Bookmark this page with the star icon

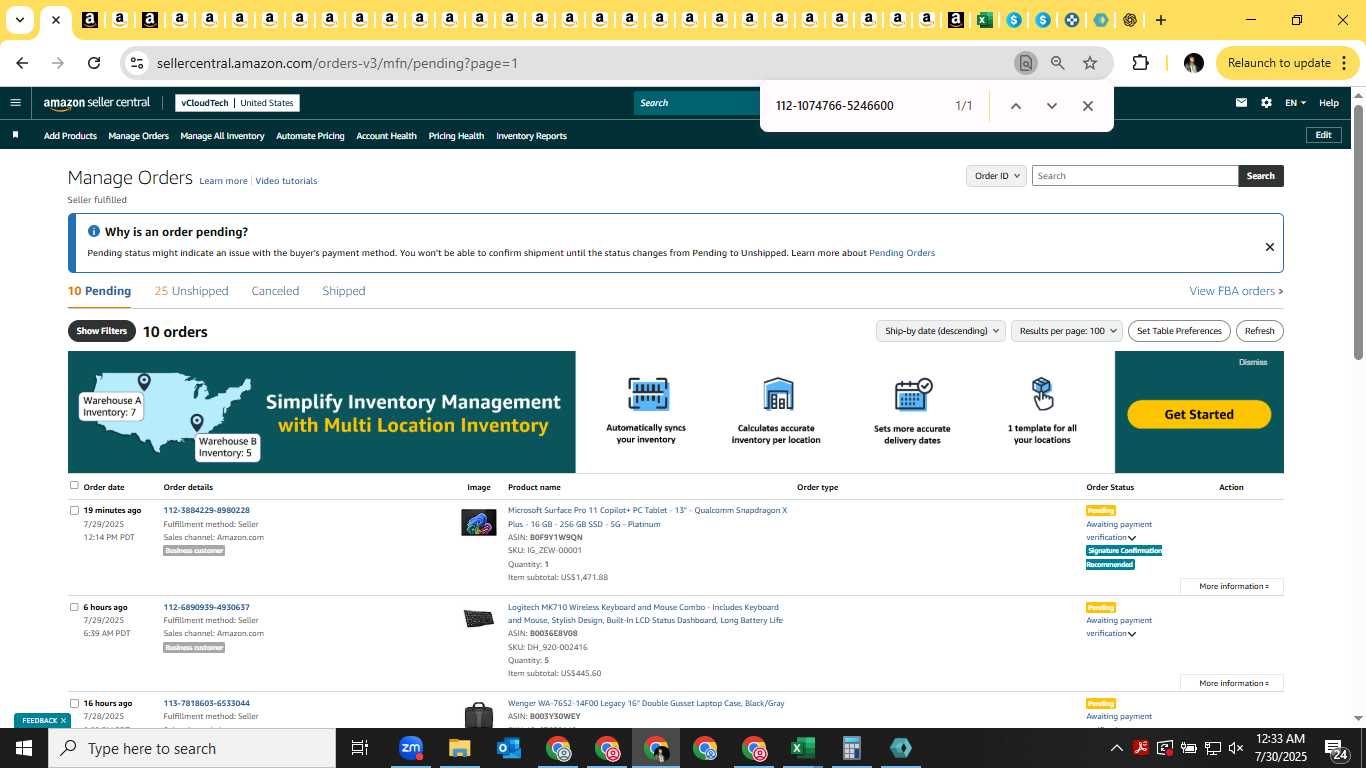click(1090, 63)
